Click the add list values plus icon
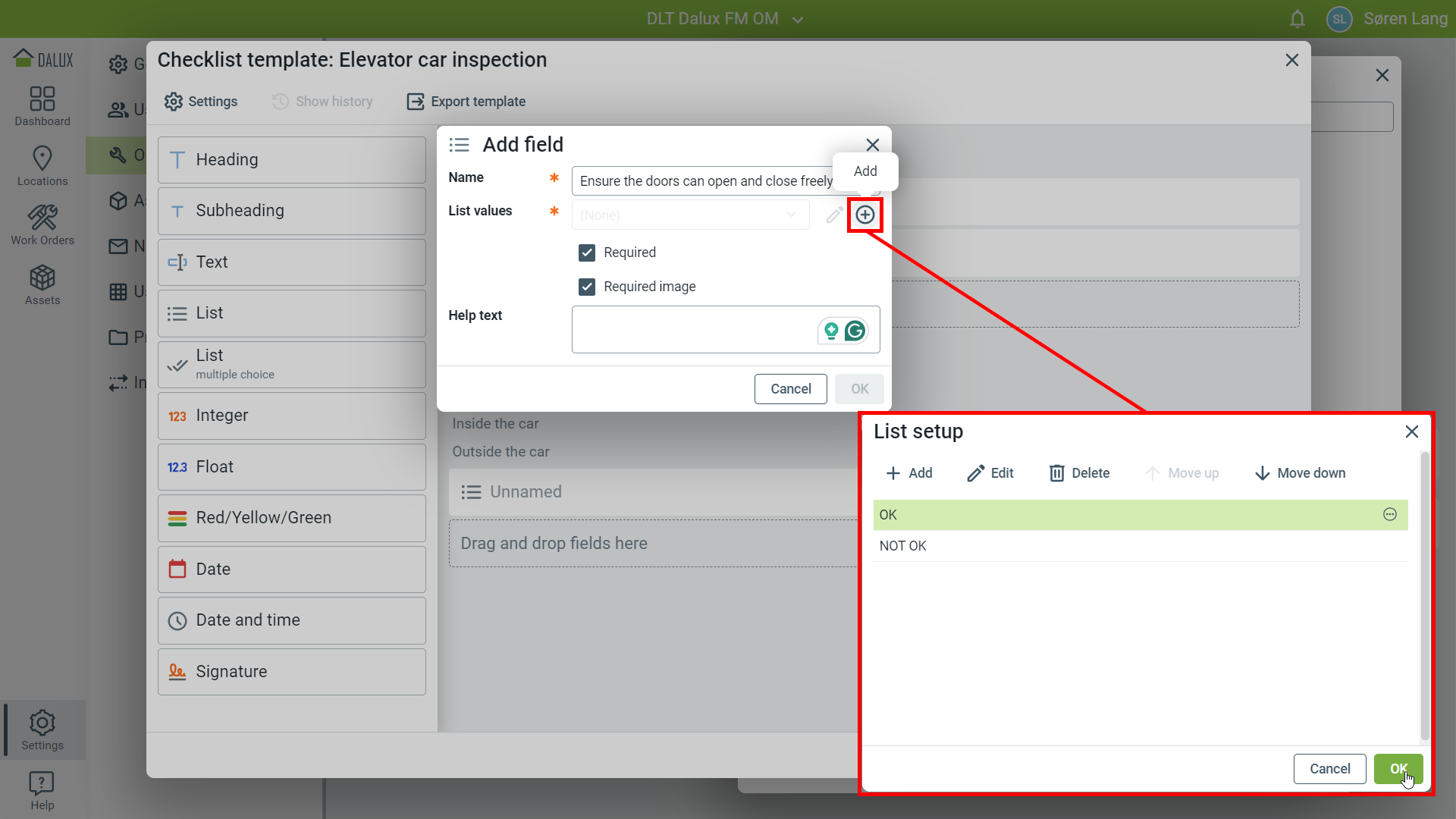 click(864, 215)
